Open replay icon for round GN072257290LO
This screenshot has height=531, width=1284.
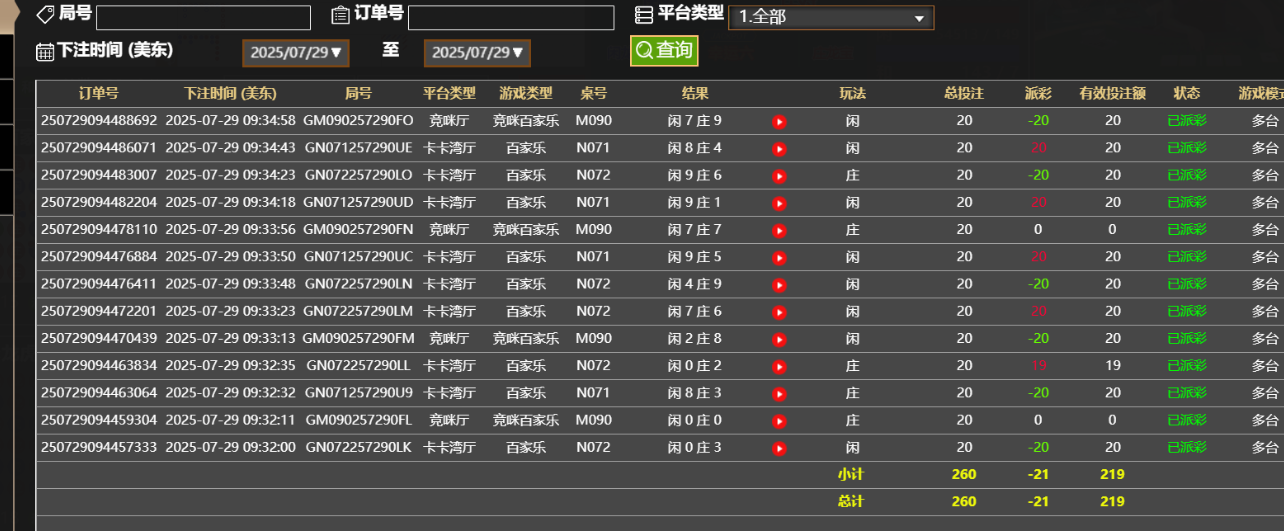tap(779, 176)
